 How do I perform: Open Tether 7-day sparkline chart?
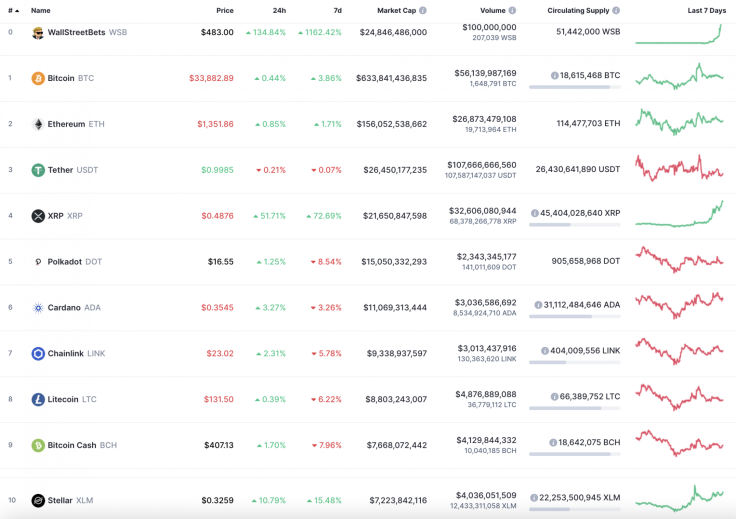(679, 168)
